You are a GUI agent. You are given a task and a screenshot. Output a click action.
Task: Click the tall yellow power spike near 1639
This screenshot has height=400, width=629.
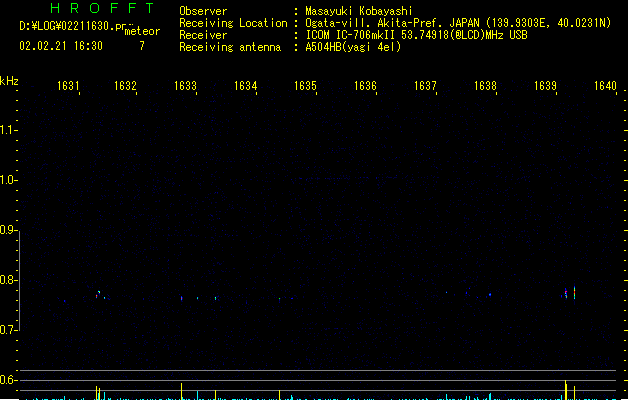point(566,389)
